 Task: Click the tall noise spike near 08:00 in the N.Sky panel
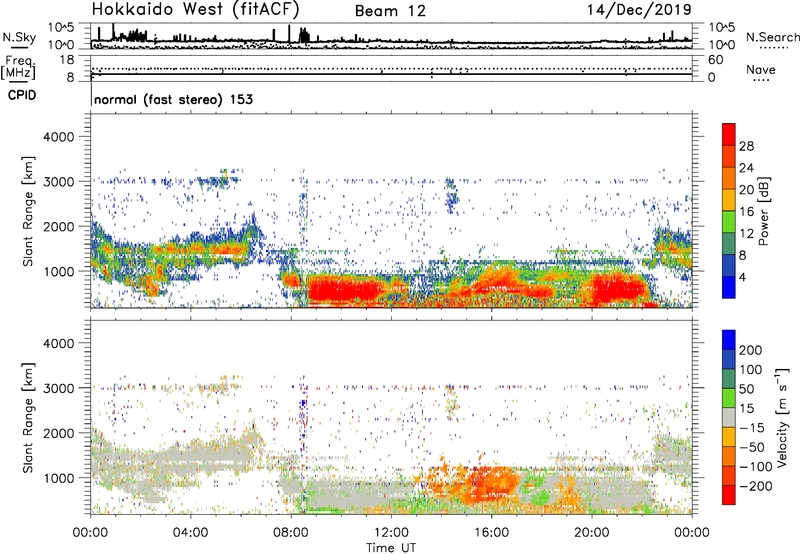click(x=289, y=34)
